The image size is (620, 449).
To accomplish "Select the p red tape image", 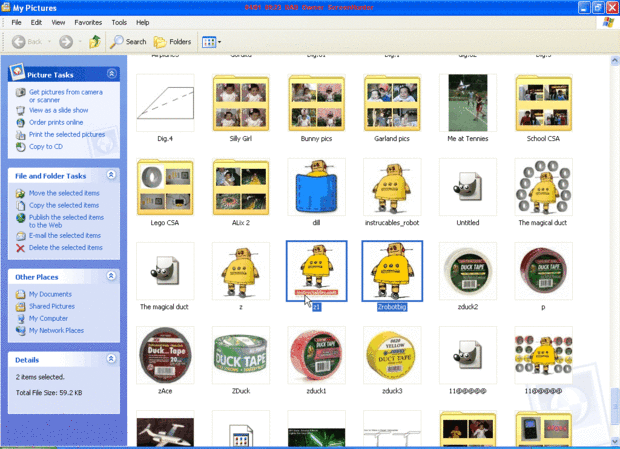I will coord(544,271).
